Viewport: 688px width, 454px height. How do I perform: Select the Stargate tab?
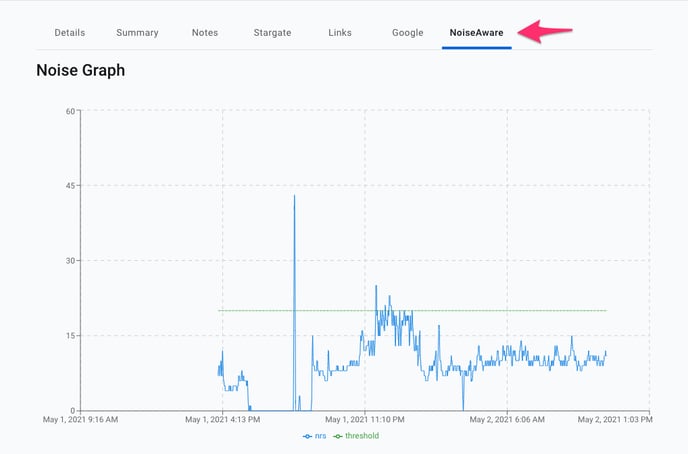(272, 32)
